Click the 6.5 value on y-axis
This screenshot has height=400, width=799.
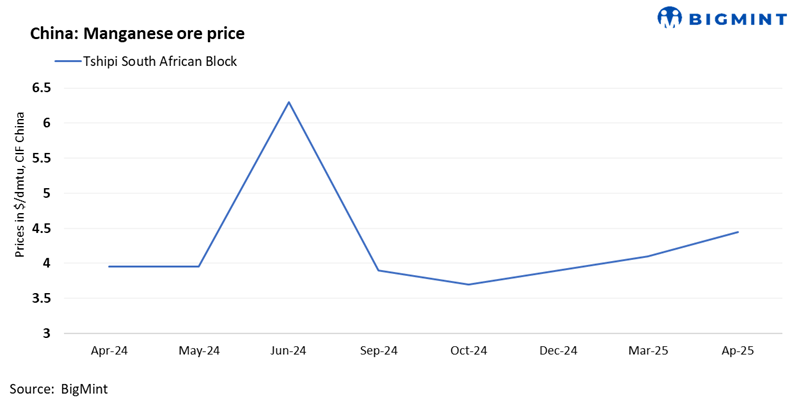click(x=41, y=88)
